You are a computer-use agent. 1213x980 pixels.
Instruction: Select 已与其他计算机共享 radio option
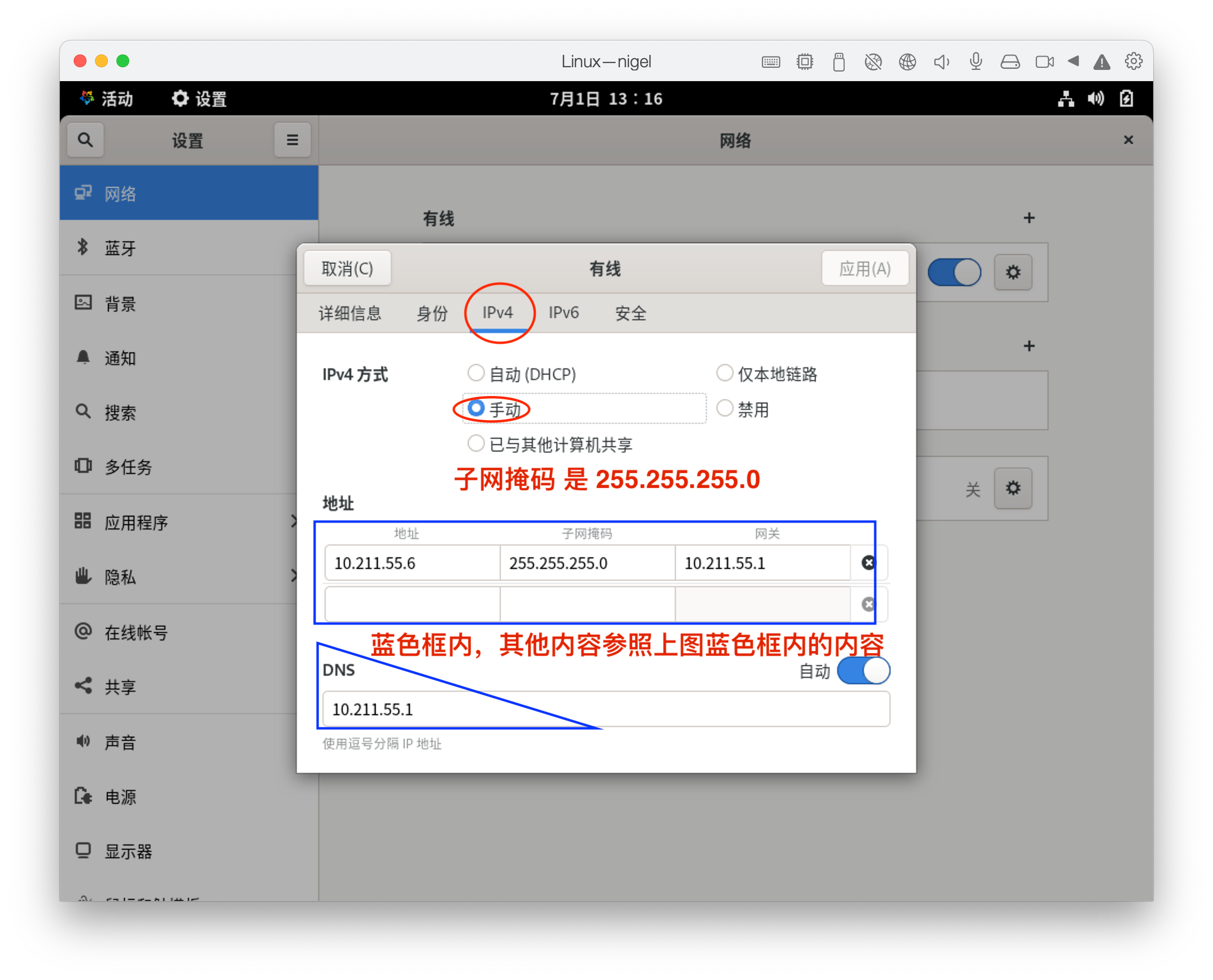pyautogui.click(x=550, y=444)
